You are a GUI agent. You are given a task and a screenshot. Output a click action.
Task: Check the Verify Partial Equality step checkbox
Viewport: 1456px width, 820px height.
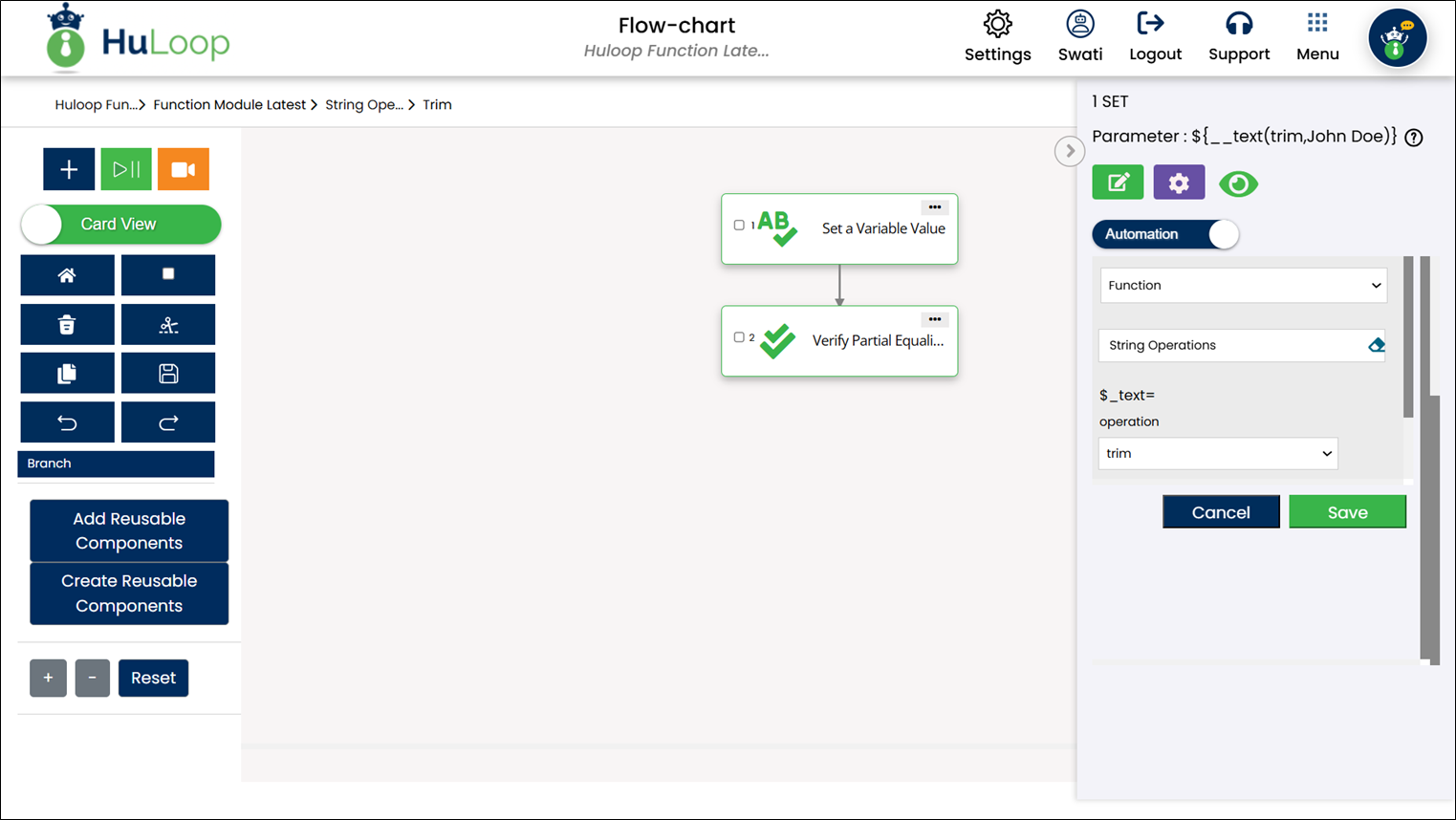739,337
